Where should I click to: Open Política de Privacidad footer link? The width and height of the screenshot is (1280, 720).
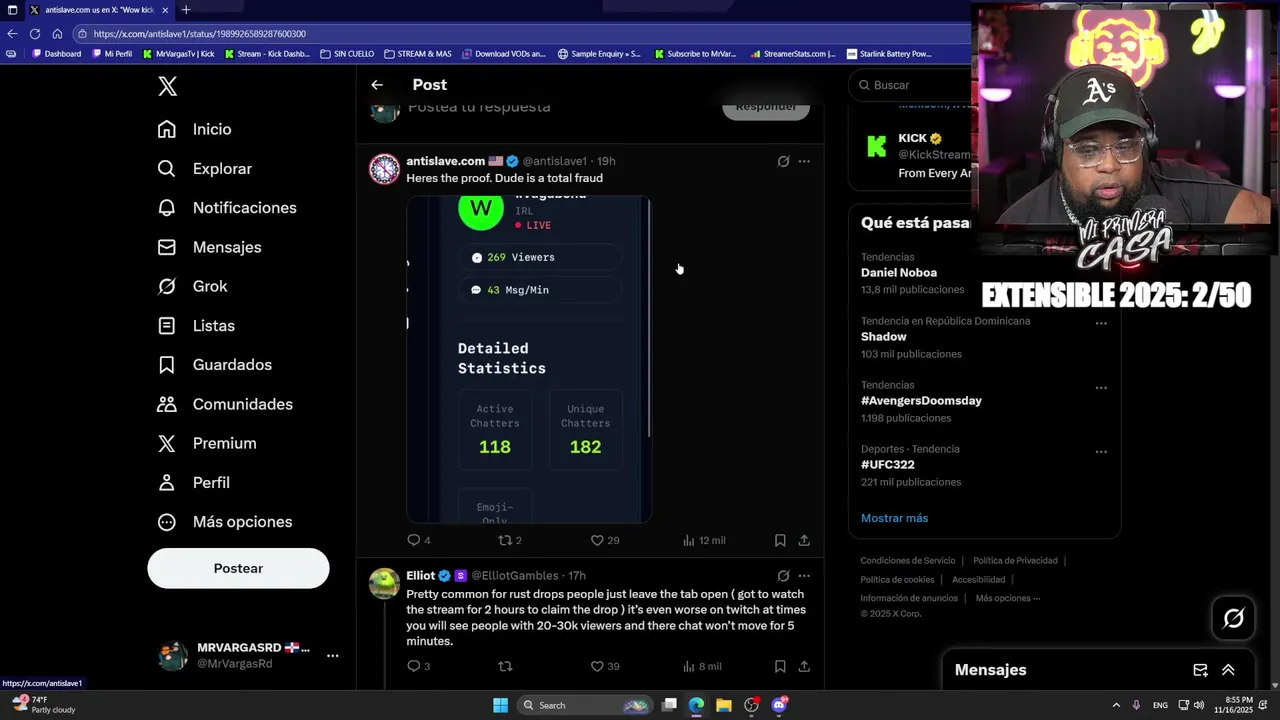pos(1014,561)
